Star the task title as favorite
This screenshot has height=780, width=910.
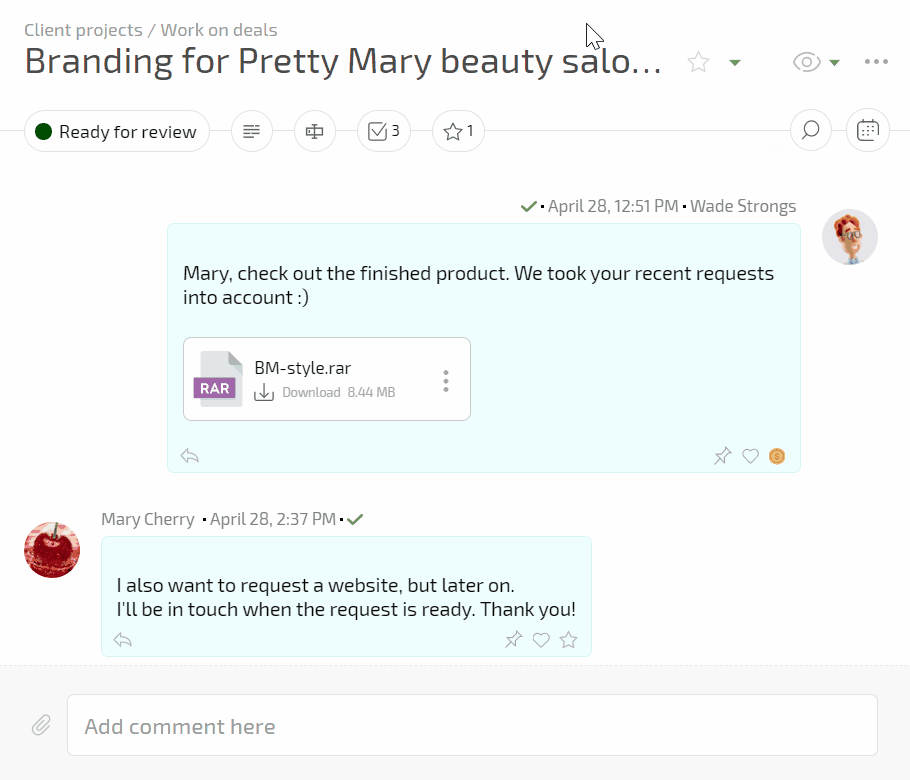(698, 63)
